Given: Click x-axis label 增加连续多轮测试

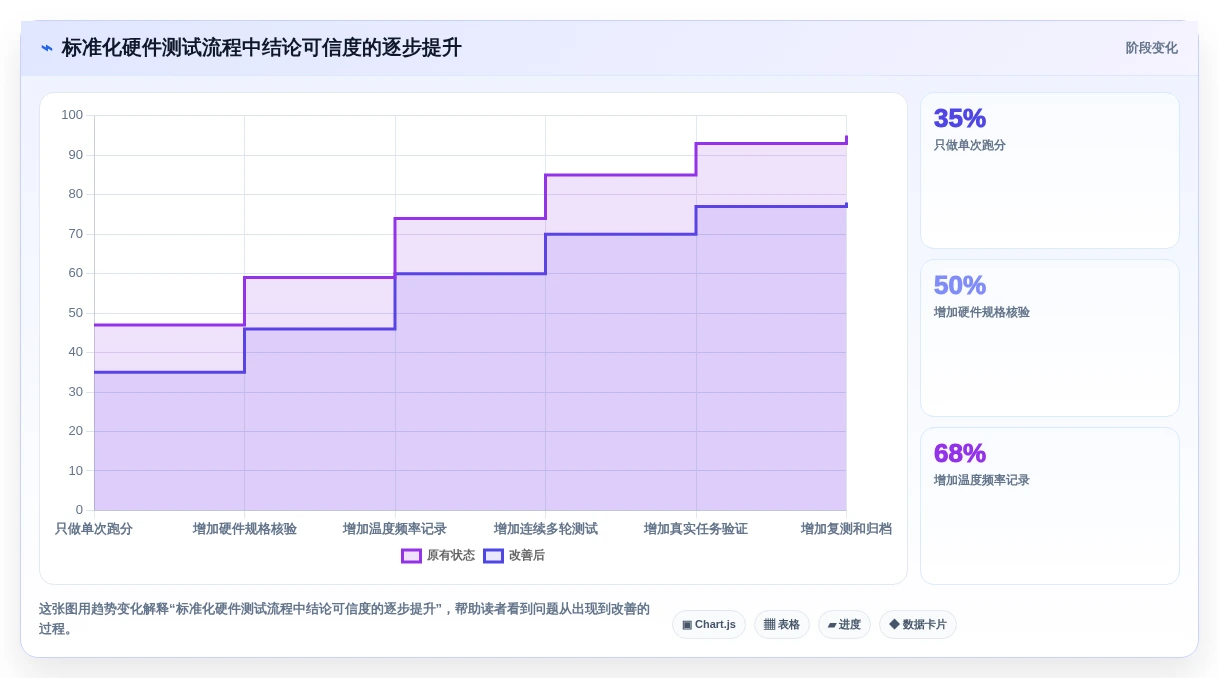Looking at the screenshot, I should [546, 529].
